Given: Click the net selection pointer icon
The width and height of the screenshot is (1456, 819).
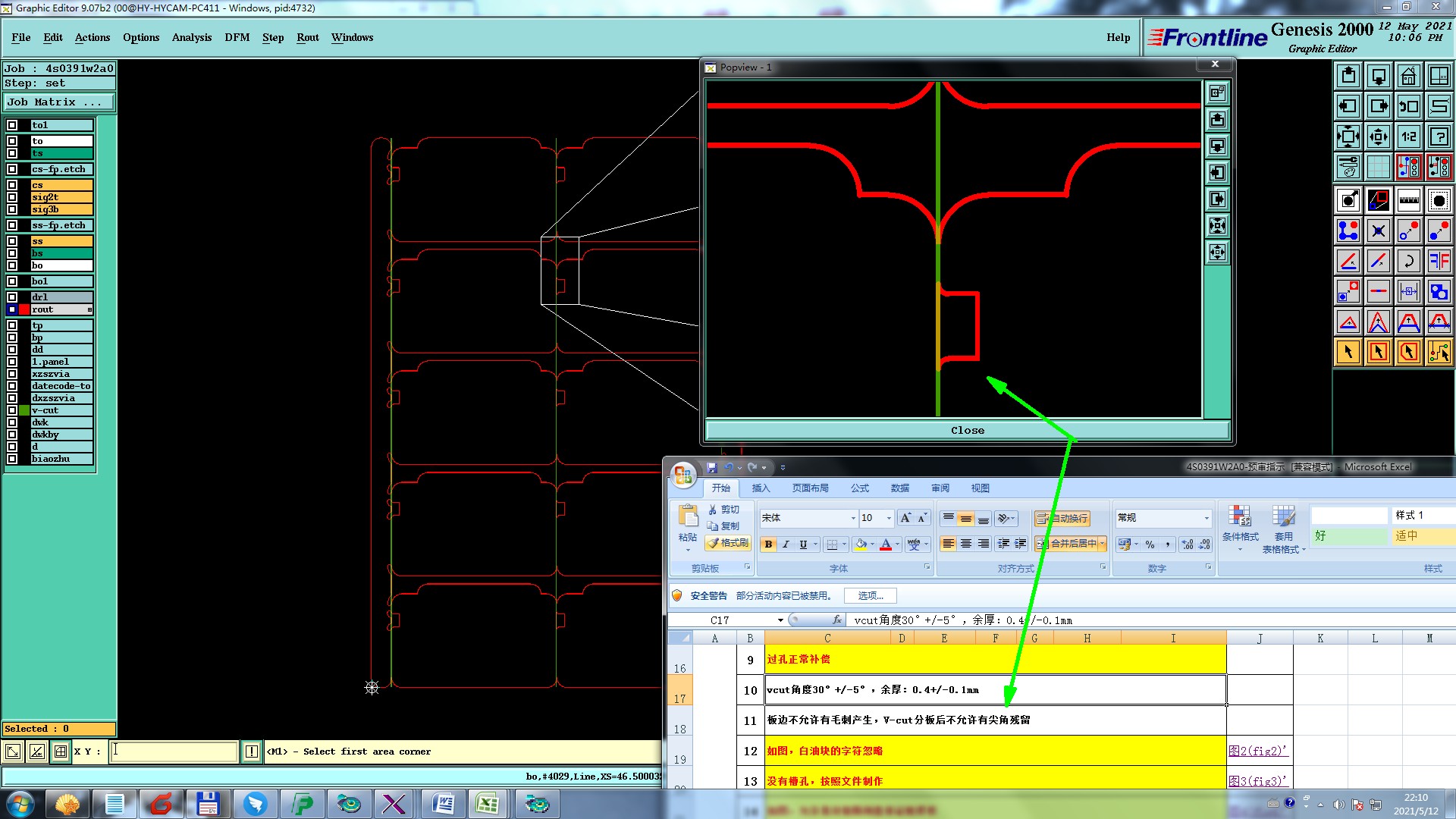Looking at the screenshot, I should pyautogui.click(x=1439, y=352).
